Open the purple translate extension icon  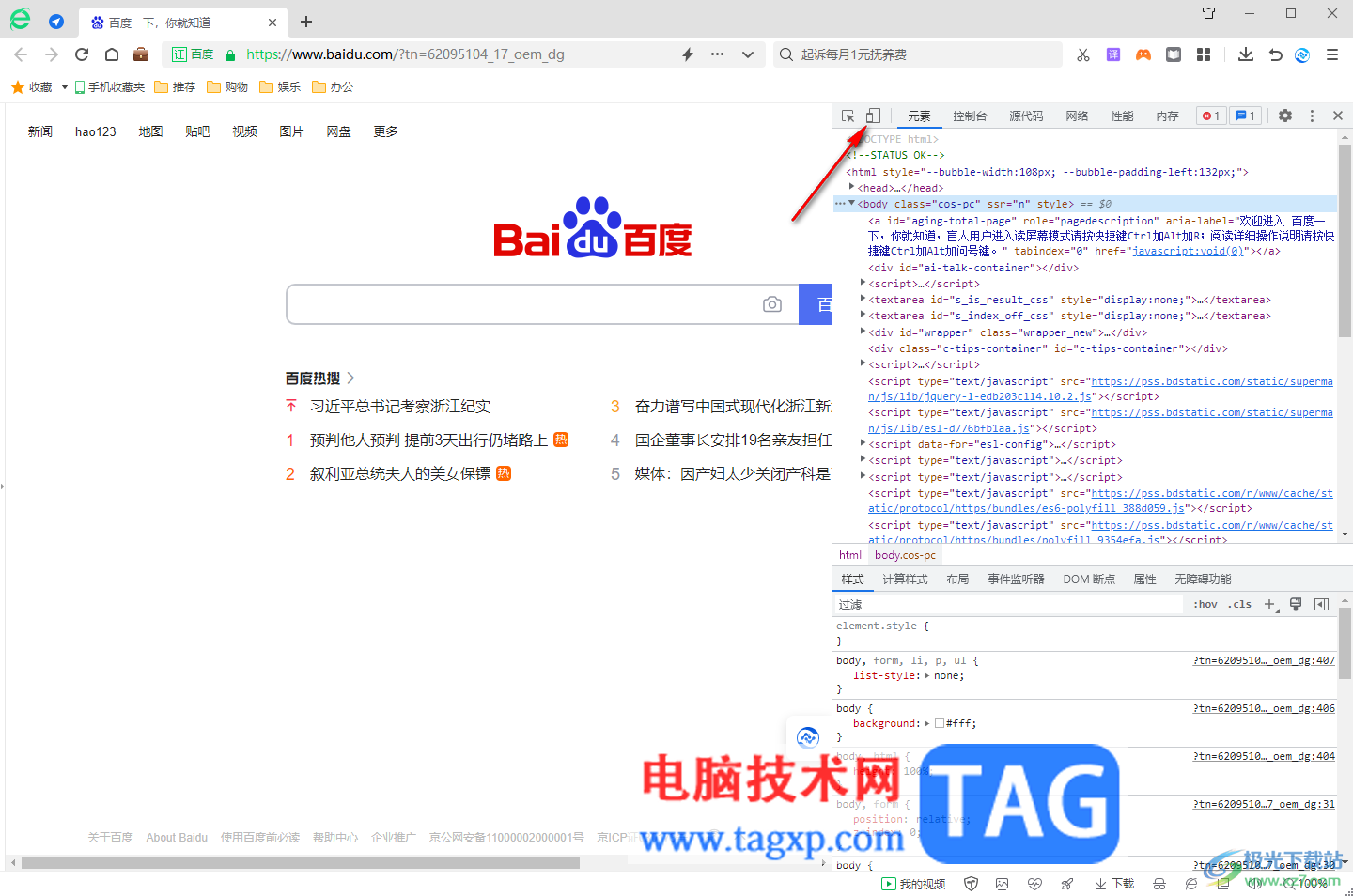[1113, 54]
